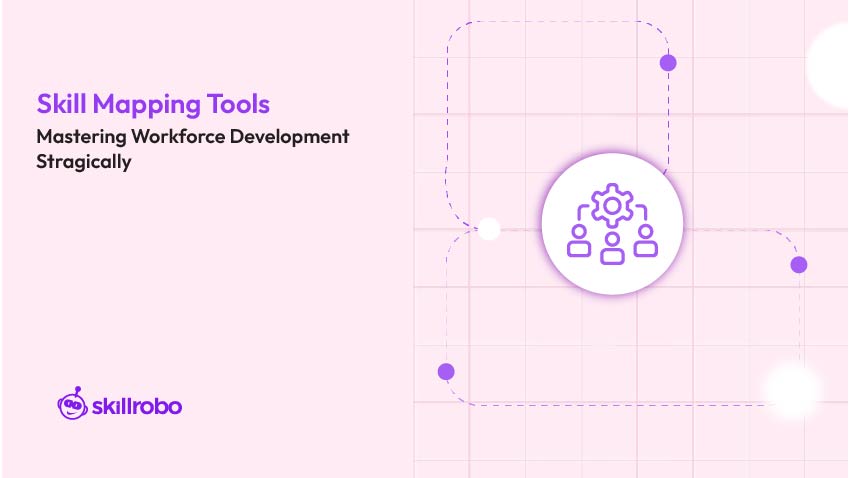
Task: Click the glowing white circle at bottom right
Action: (x=793, y=389)
